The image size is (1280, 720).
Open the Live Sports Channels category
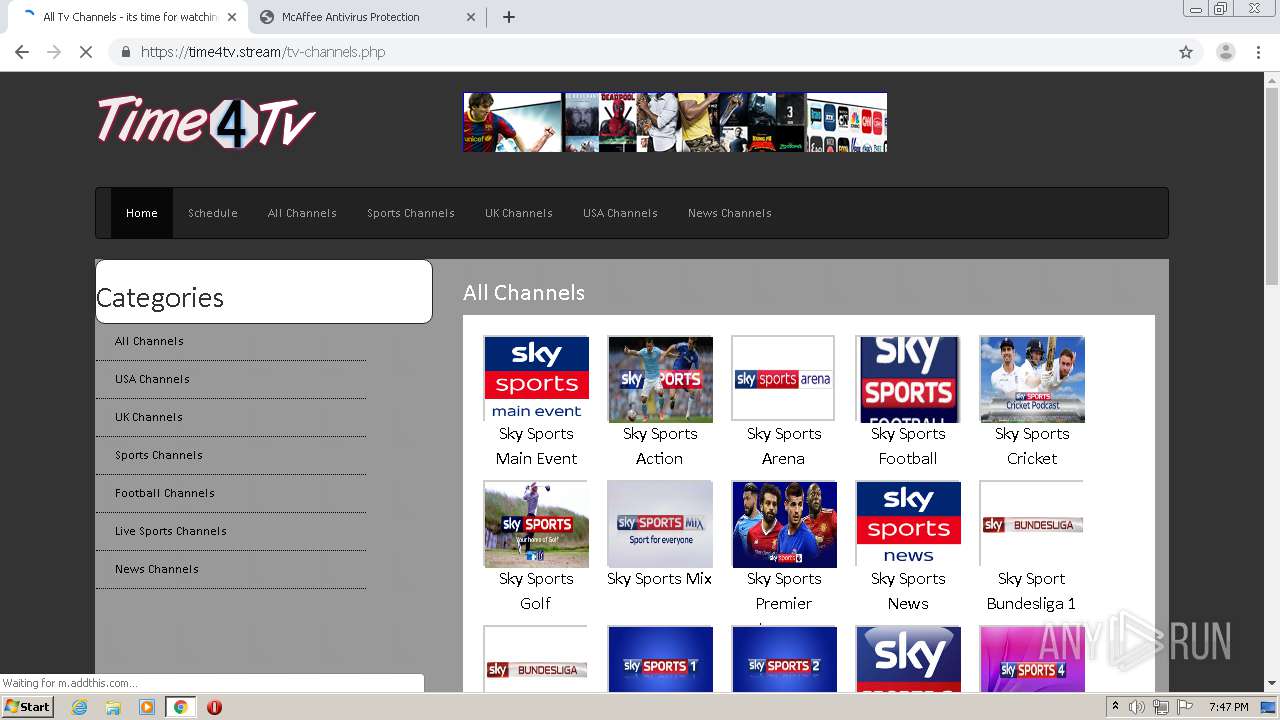[171, 531]
